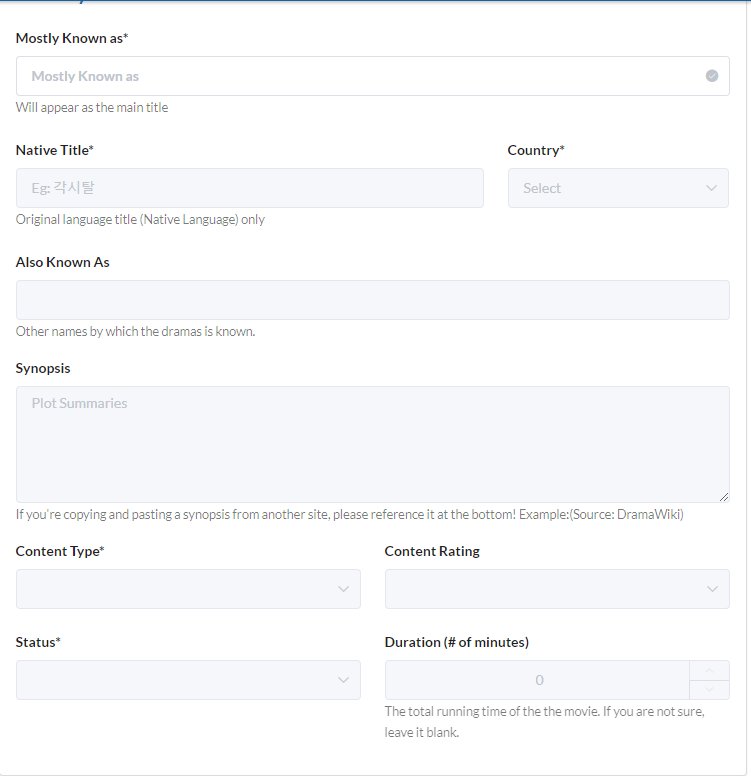Click the check mark icon in Mostly Known as field
This screenshot has width=751, height=776.
(x=712, y=76)
